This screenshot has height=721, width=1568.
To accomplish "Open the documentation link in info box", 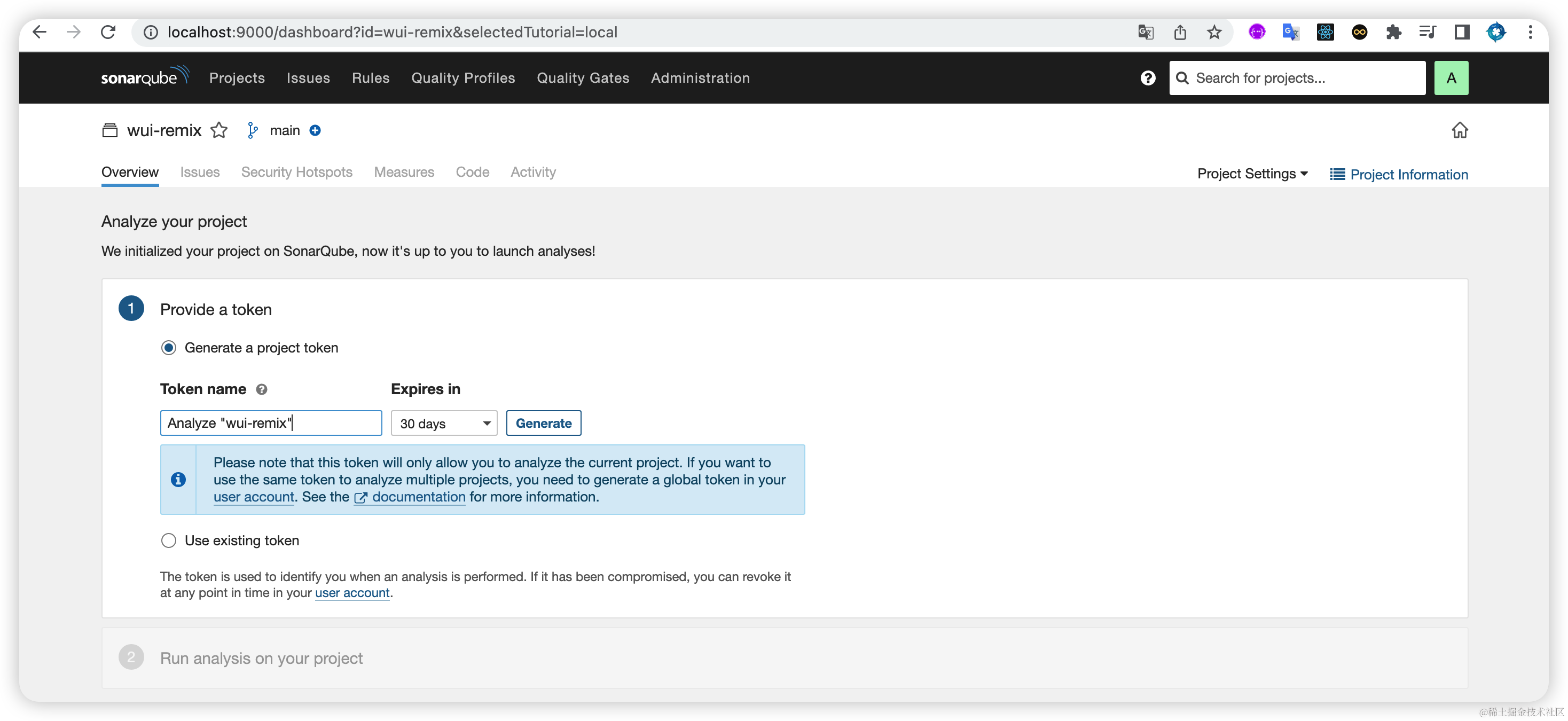I will point(418,497).
